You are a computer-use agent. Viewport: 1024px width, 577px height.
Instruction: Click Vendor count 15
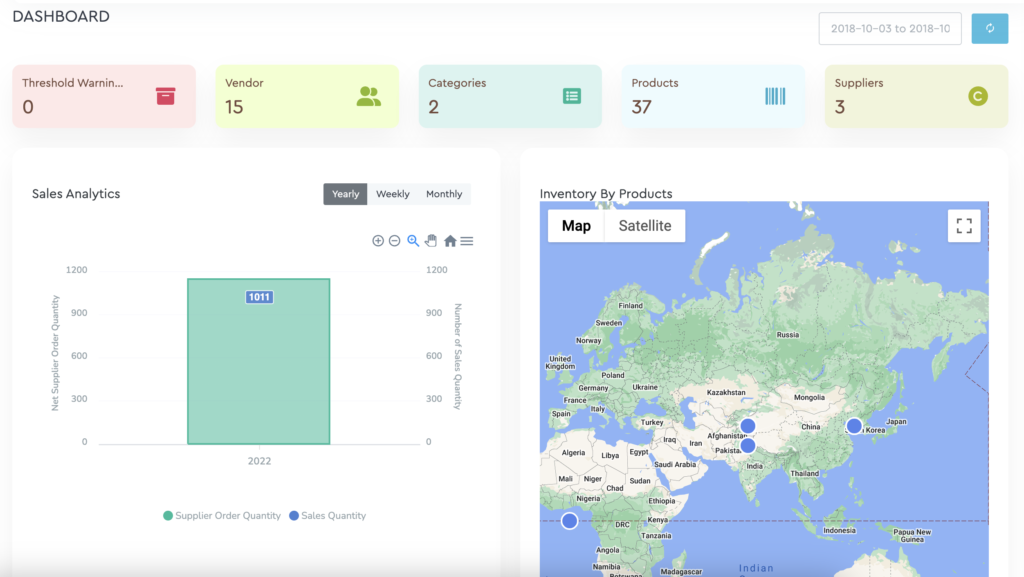tap(234, 106)
